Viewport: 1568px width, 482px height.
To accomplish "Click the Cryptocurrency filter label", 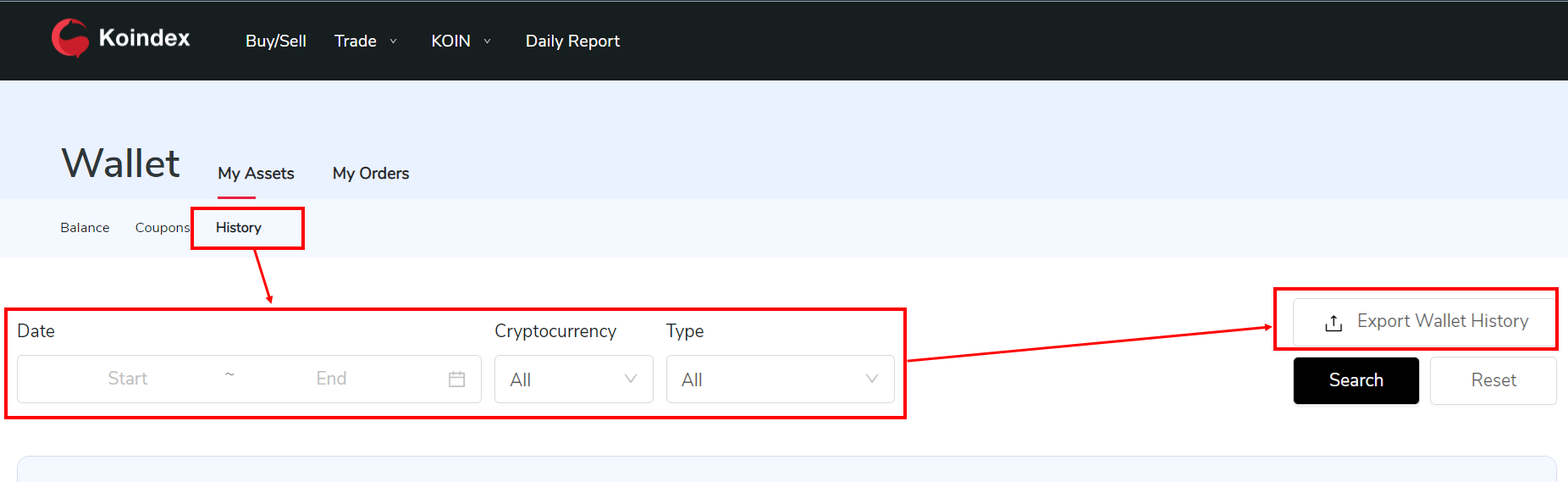I will [x=555, y=331].
